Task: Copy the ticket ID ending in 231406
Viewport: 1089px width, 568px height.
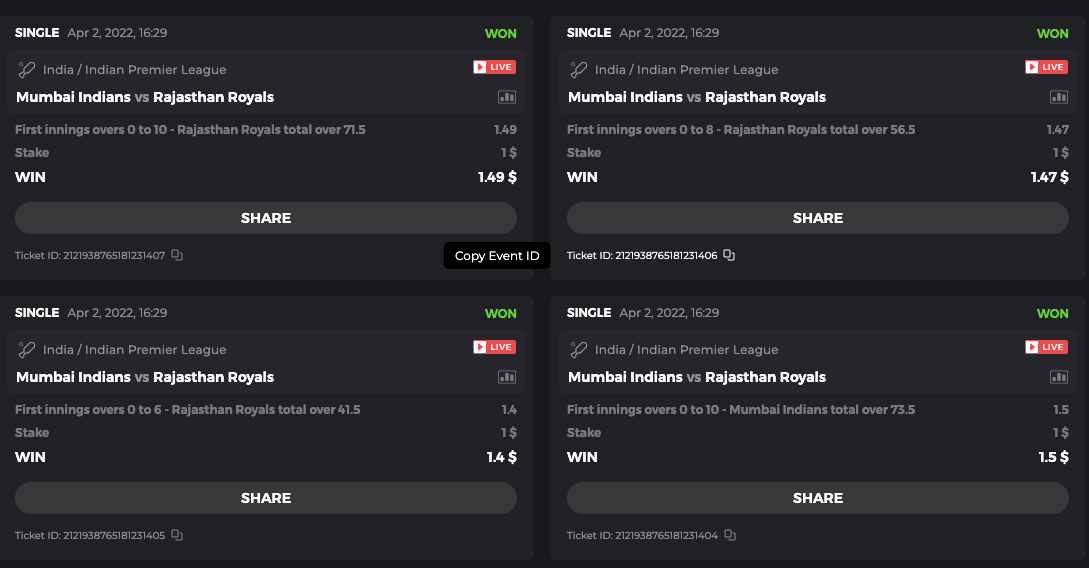Action: (x=729, y=256)
